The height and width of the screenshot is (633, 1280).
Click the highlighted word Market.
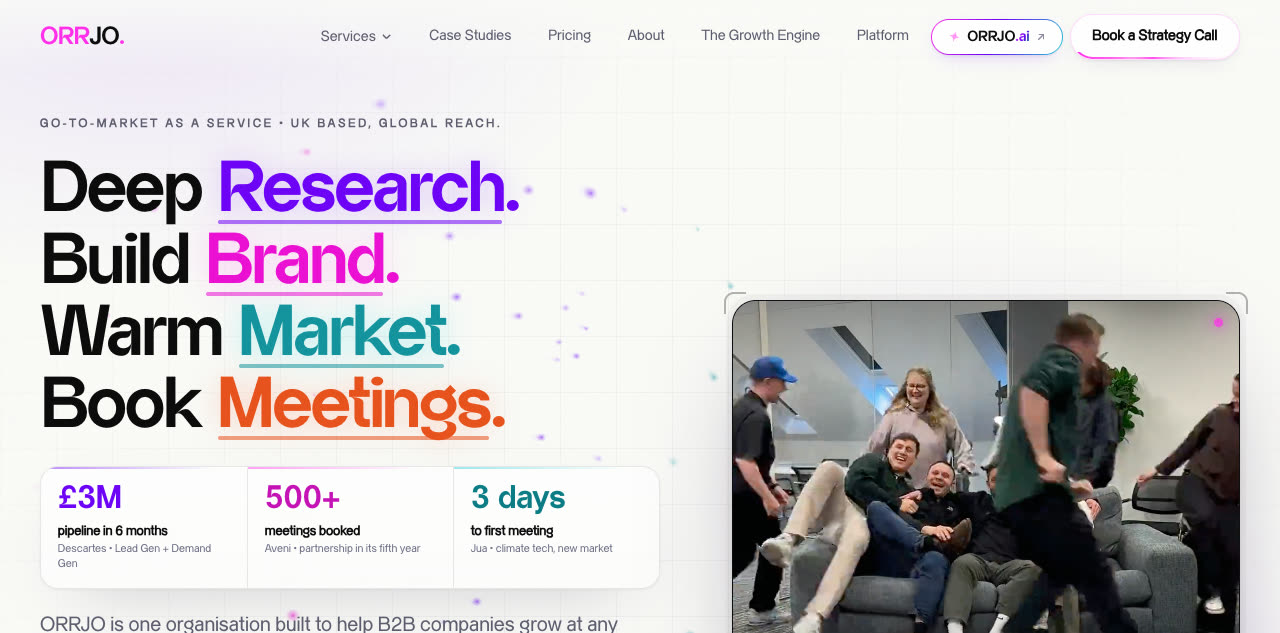[342, 331]
